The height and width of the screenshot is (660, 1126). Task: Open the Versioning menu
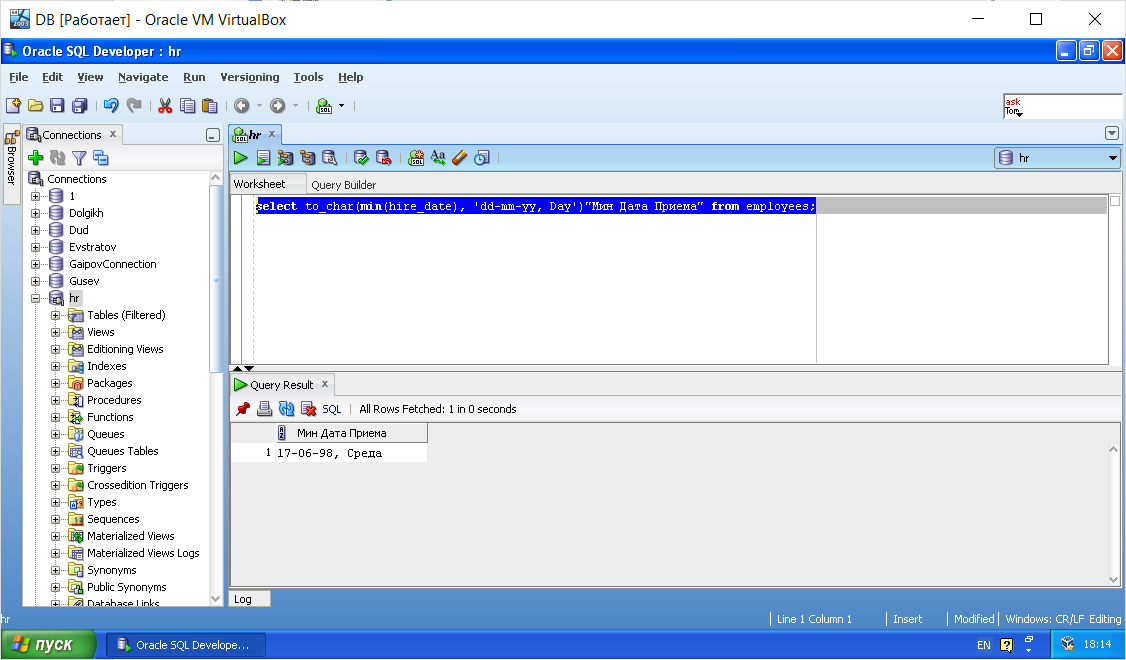click(x=250, y=77)
